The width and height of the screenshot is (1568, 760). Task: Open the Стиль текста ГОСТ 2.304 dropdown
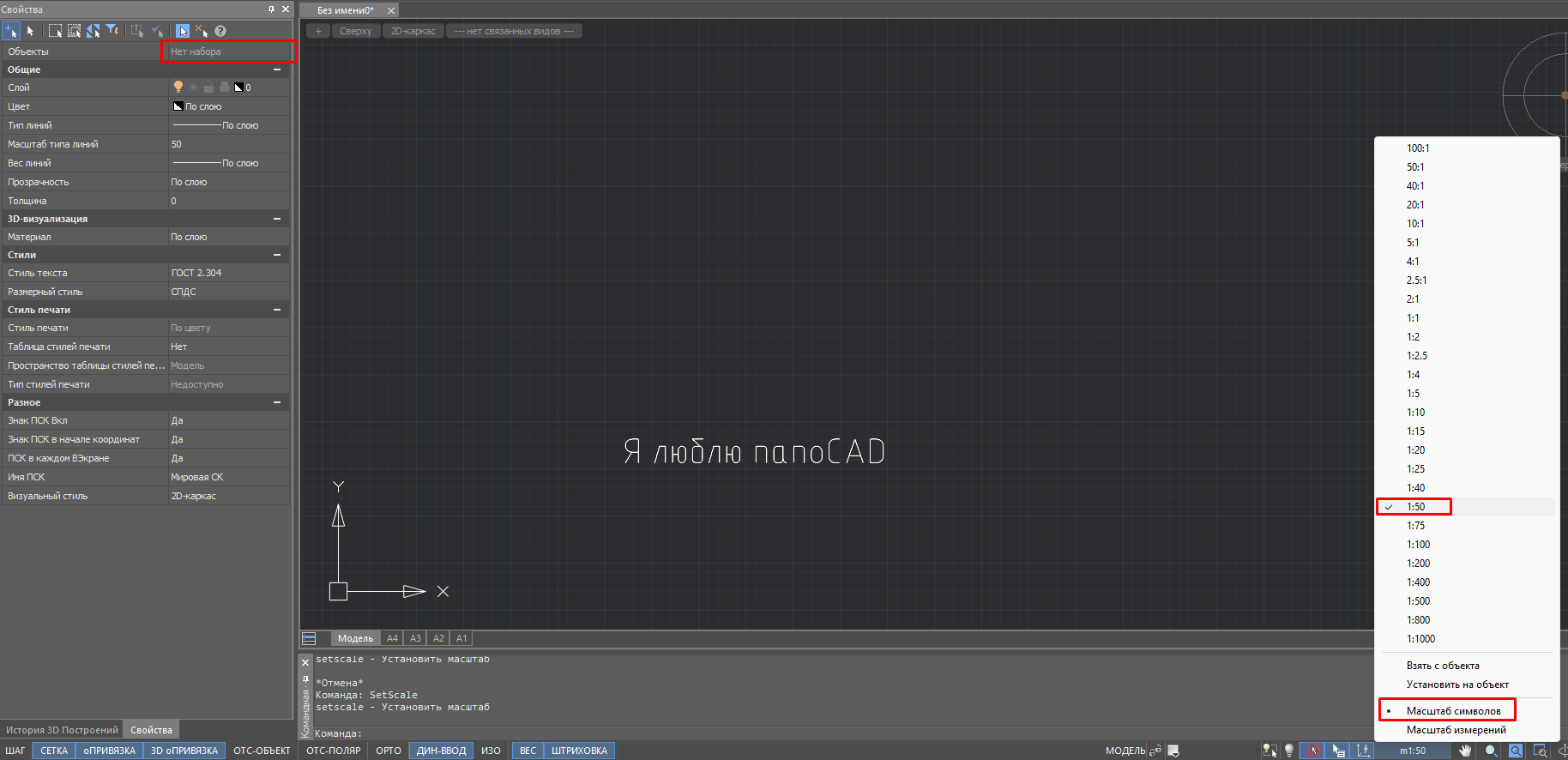coord(229,273)
